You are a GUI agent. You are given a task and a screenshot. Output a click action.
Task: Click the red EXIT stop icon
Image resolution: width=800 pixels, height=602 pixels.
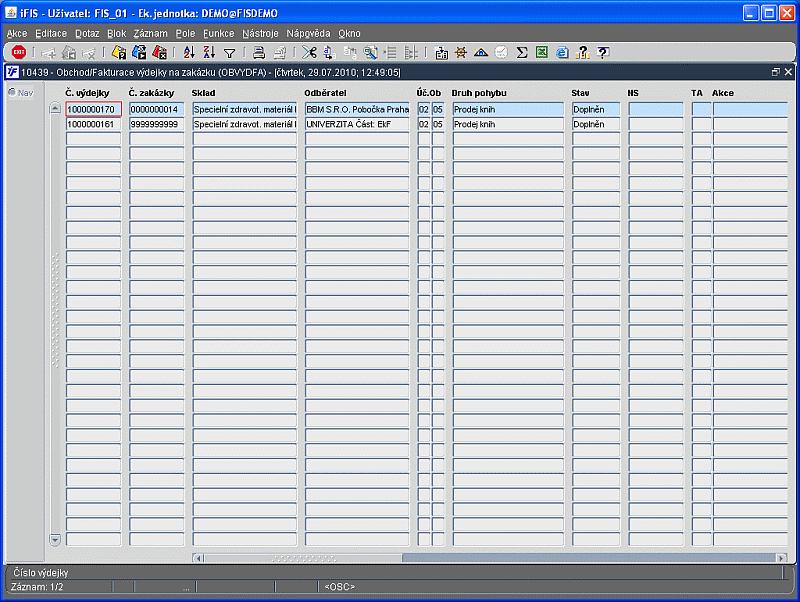point(19,52)
